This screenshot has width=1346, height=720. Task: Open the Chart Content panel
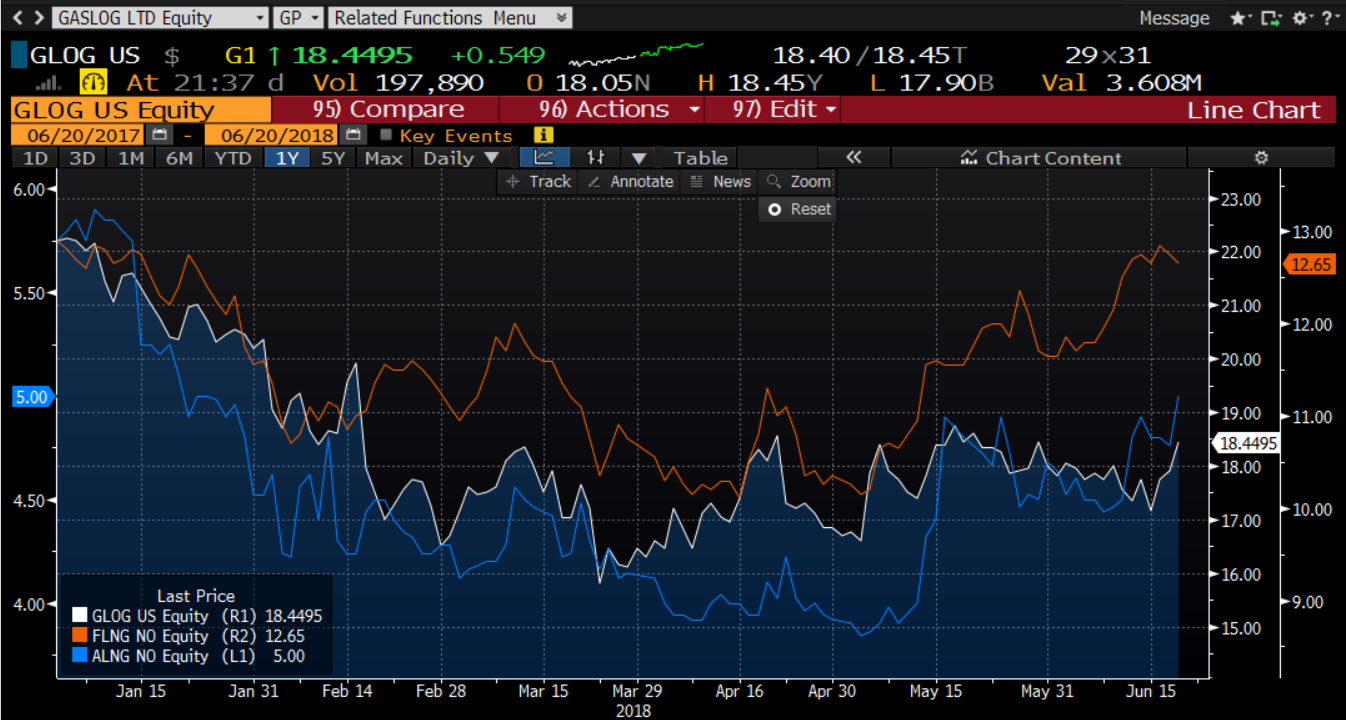pos(1039,158)
